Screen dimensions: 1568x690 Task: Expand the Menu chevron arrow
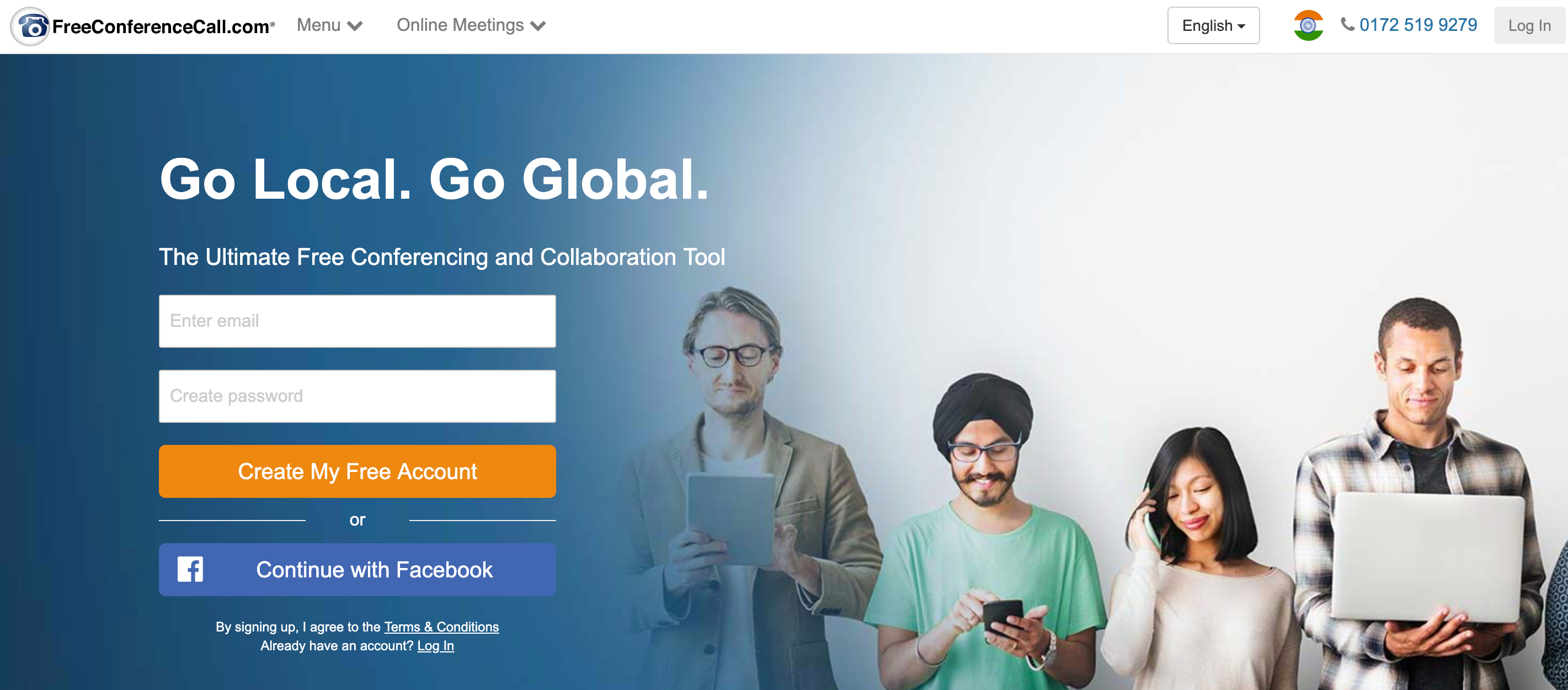[x=355, y=26]
